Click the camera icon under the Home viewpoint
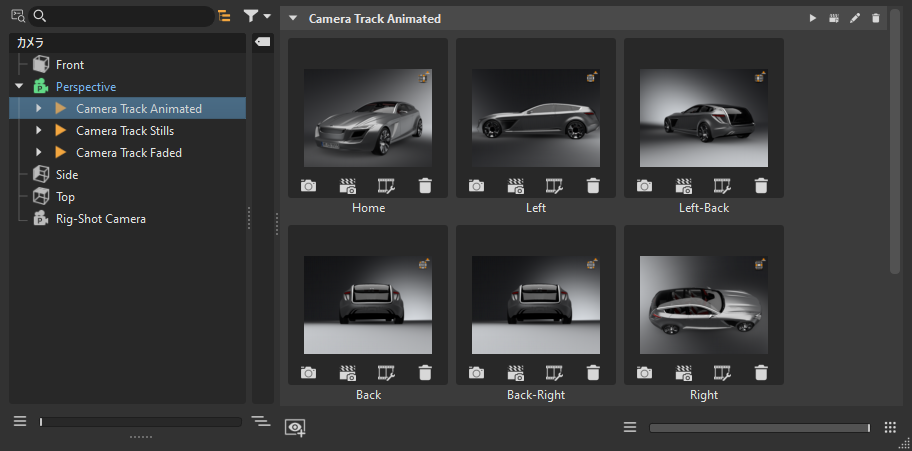This screenshot has width=912, height=451. [309, 186]
